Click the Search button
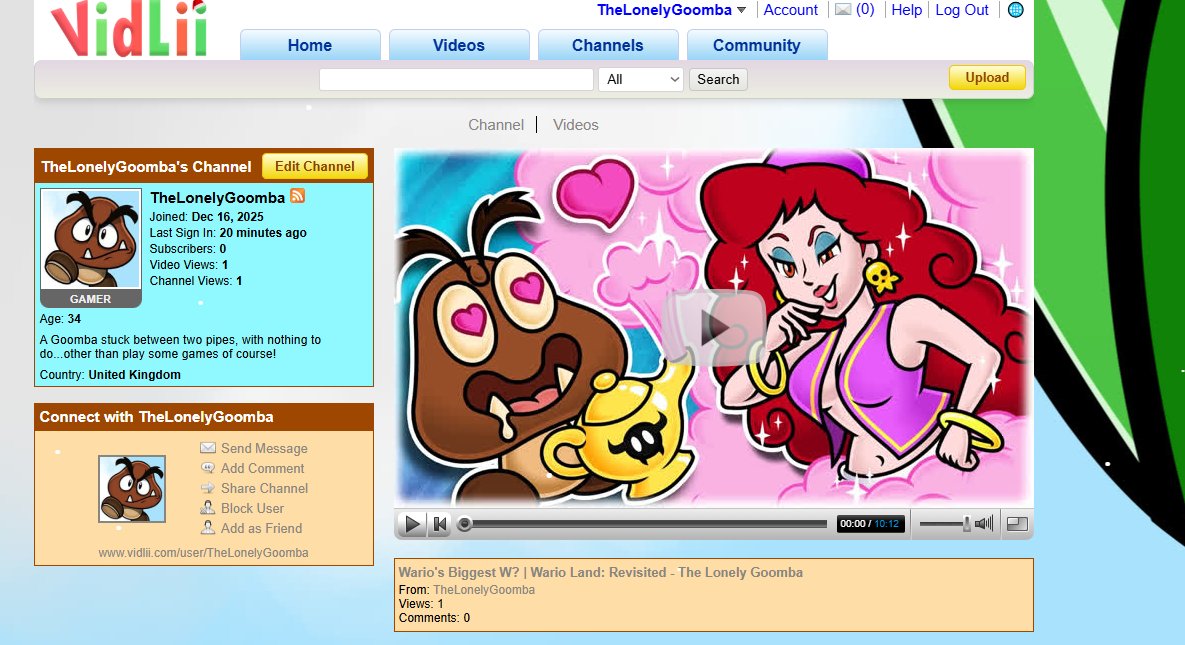The image size is (1185, 645). (x=718, y=79)
